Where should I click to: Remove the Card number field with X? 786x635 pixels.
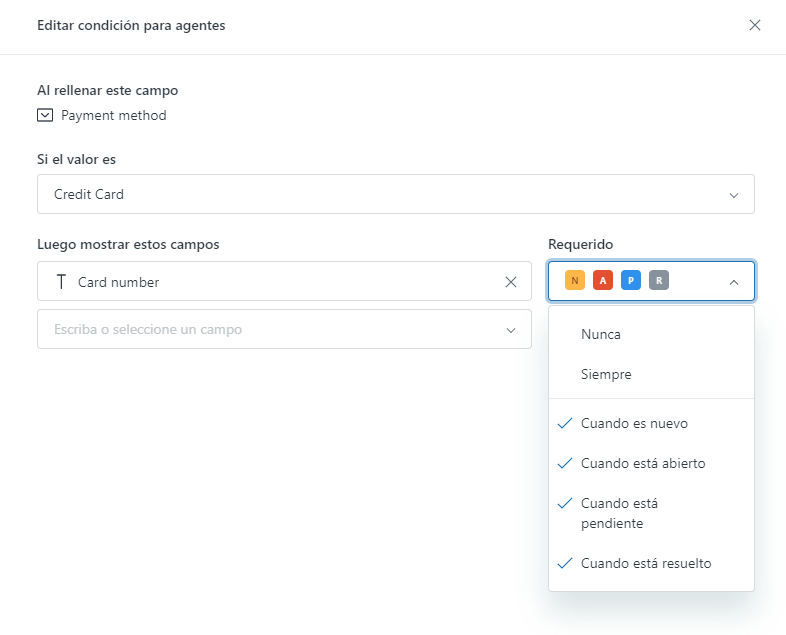(x=511, y=282)
